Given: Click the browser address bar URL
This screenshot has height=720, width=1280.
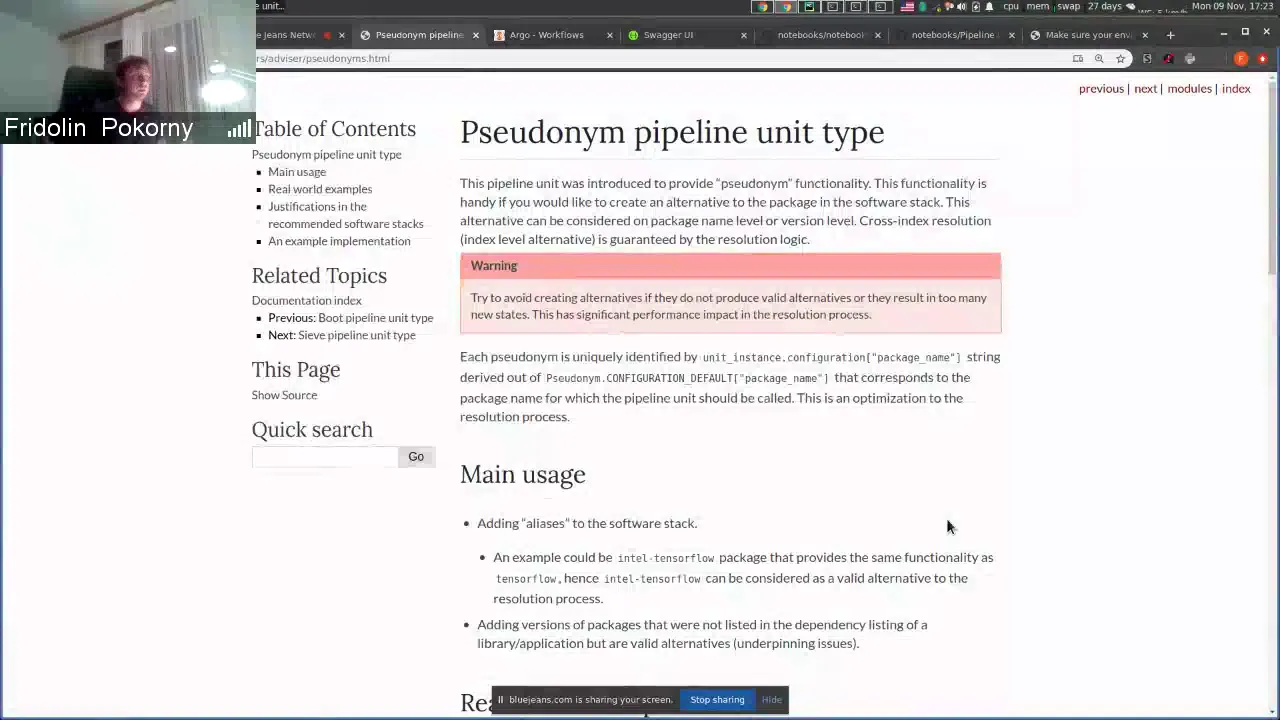Looking at the screenshot, I should (x=323, y=59).
